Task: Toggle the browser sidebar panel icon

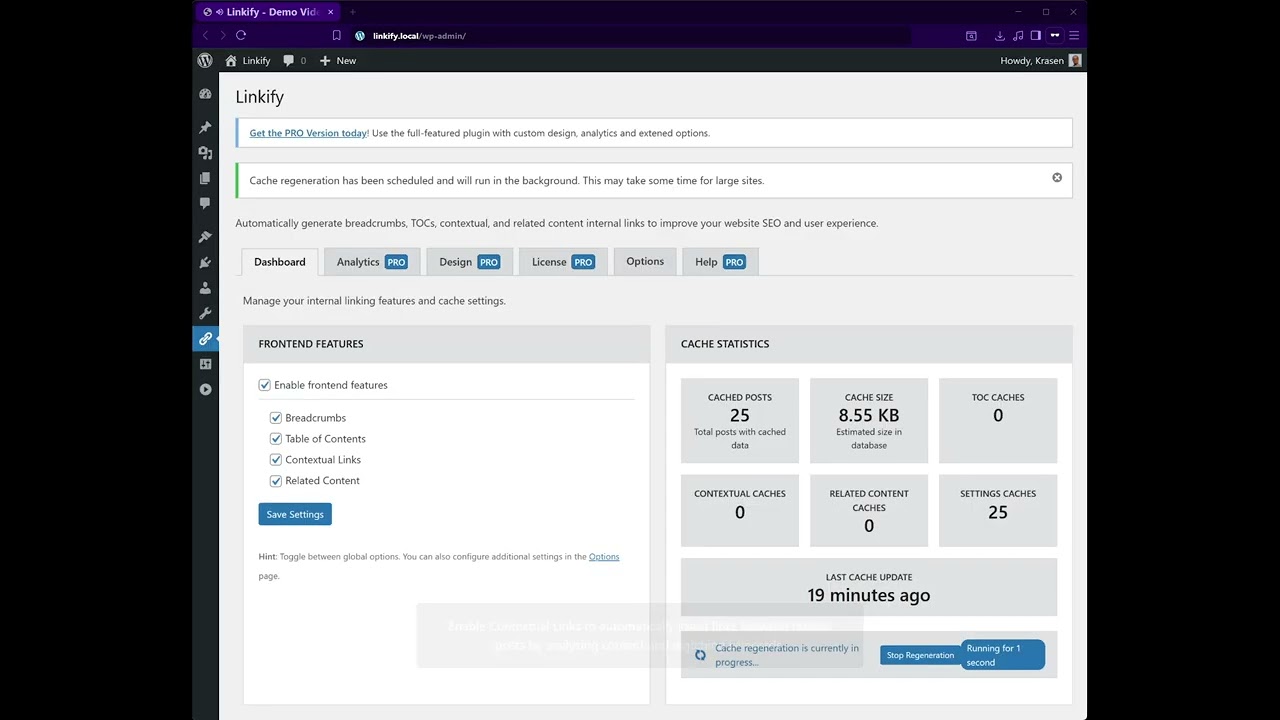Action: click(1036, 35)
